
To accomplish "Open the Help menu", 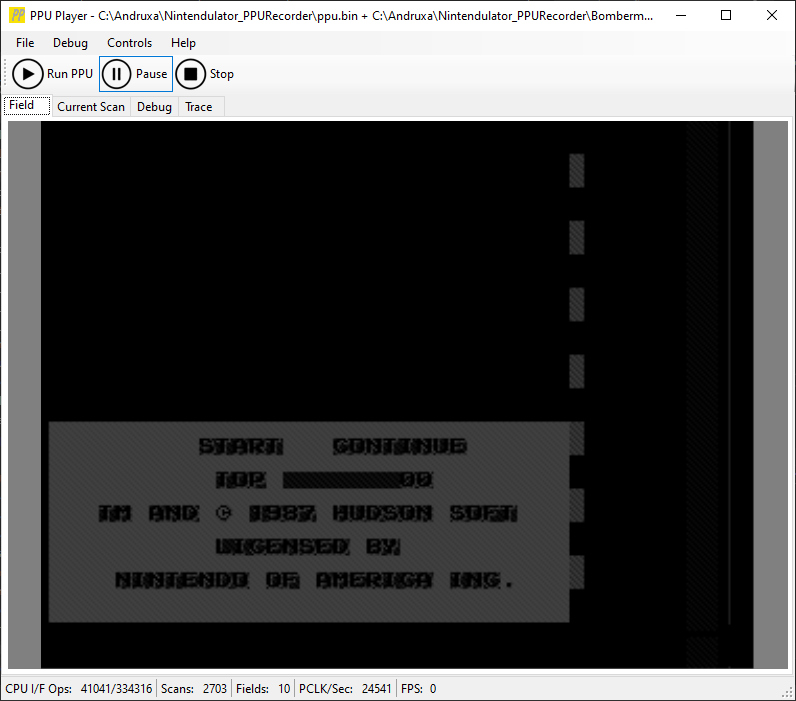I will (x=183, y=43).
